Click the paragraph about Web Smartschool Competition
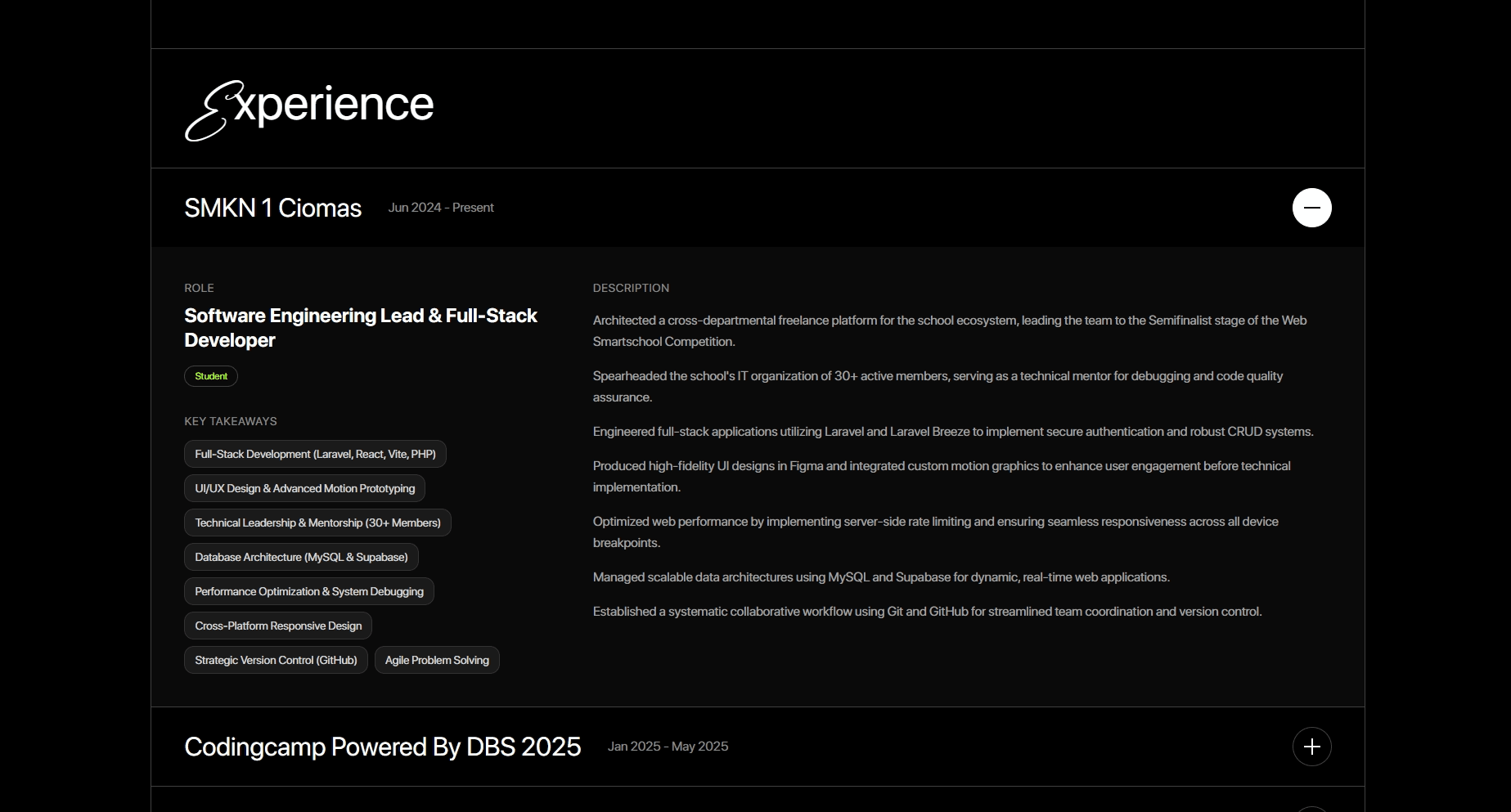Screen dimensions: 1511x812 click(x=949, y=330)
